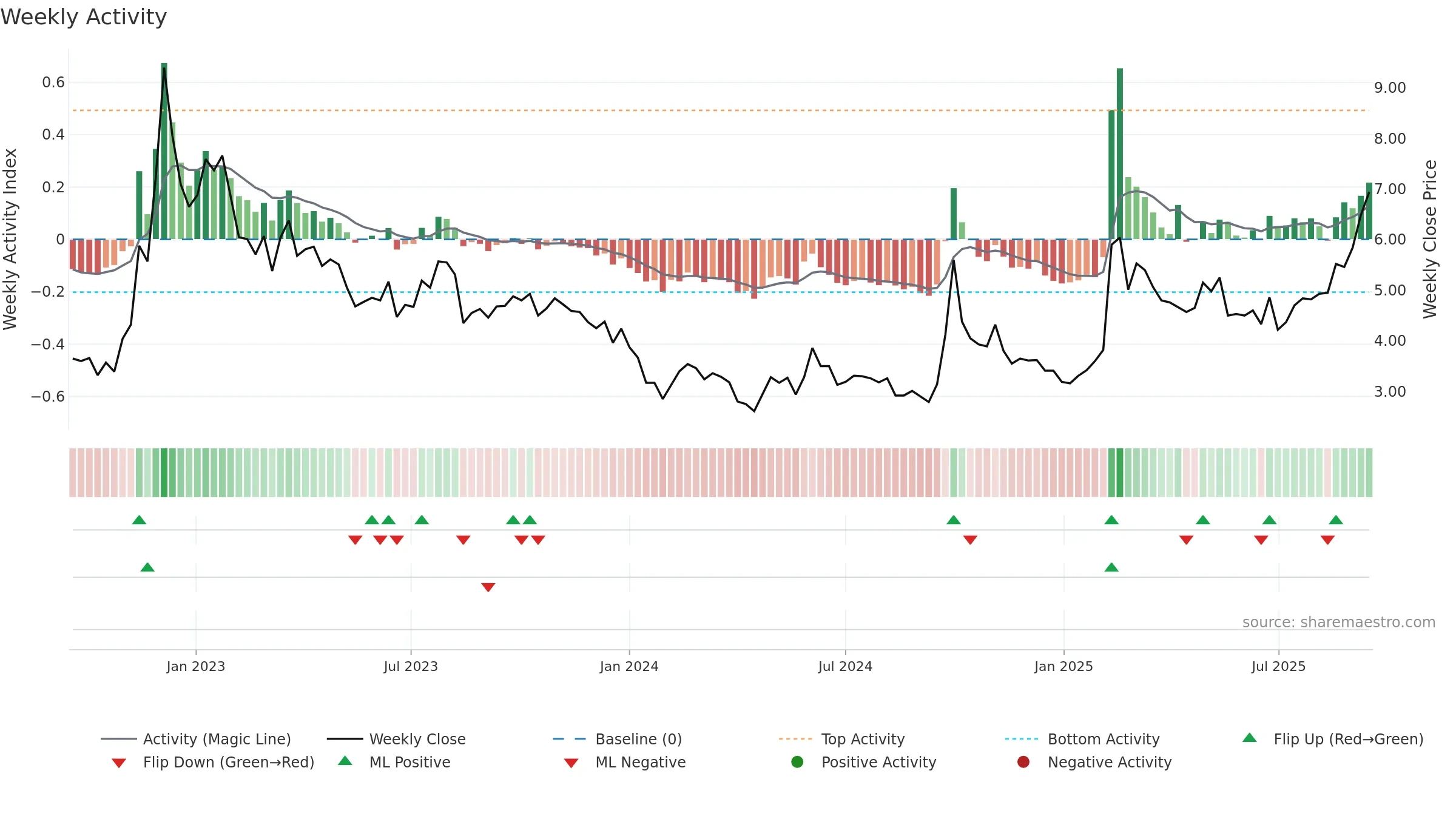
Task: Click the tallest green activity bar in early 2025
Action: [1120, 154]
